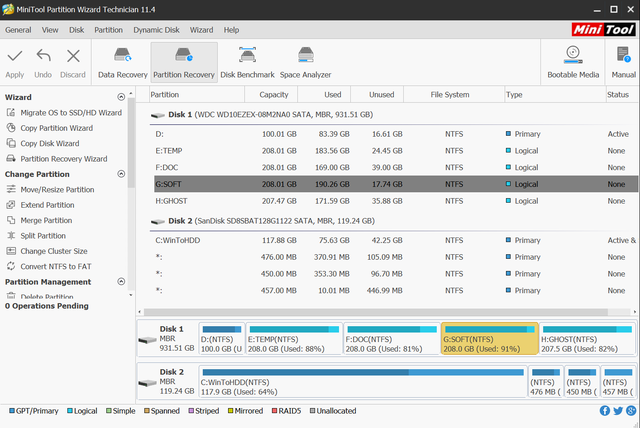640x428 pixels.
Task: Sort by the Used column header
Action: pyautogui.click(x=324, y=95)
